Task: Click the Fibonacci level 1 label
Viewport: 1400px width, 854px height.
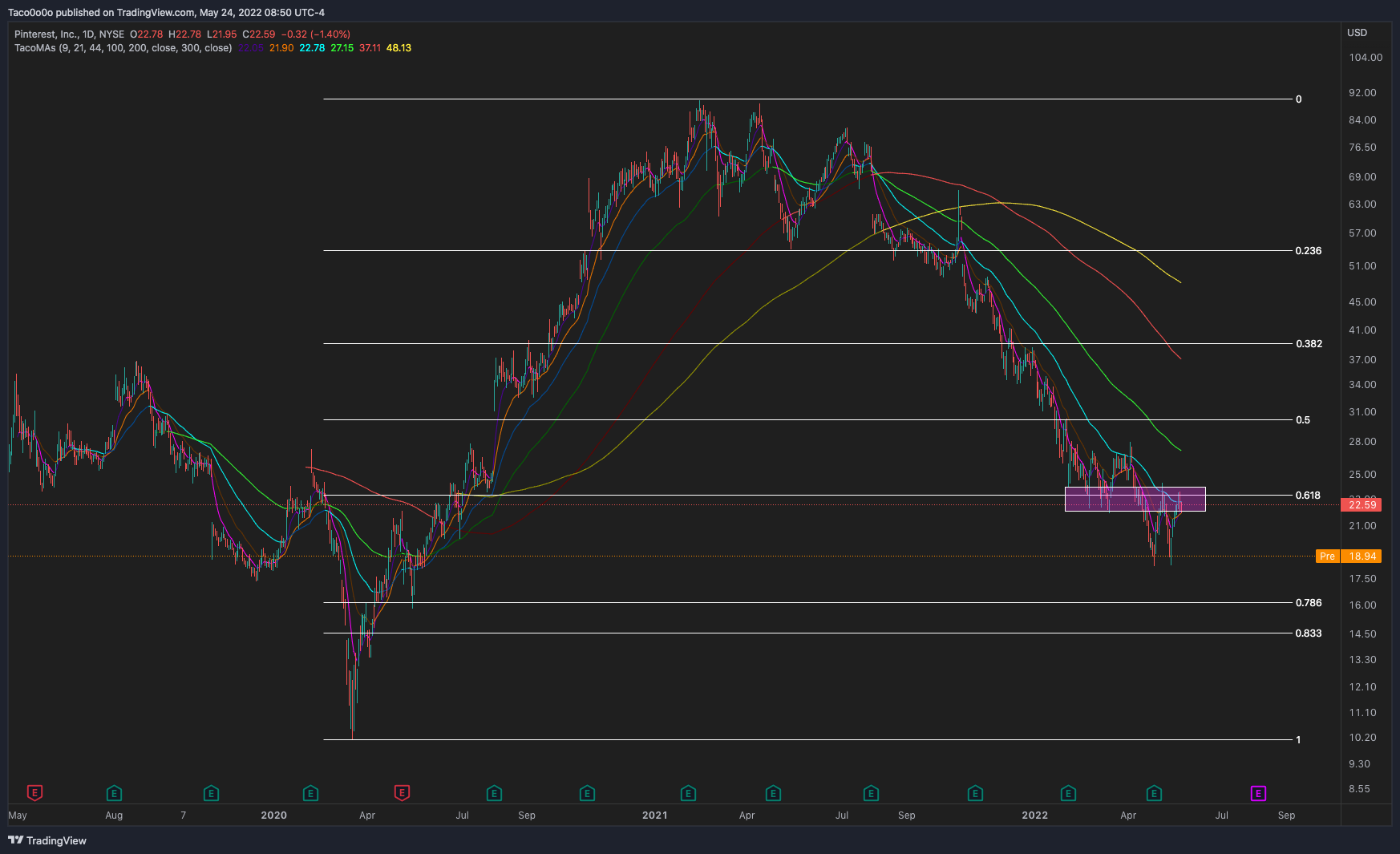Action: click(1299, 740)
